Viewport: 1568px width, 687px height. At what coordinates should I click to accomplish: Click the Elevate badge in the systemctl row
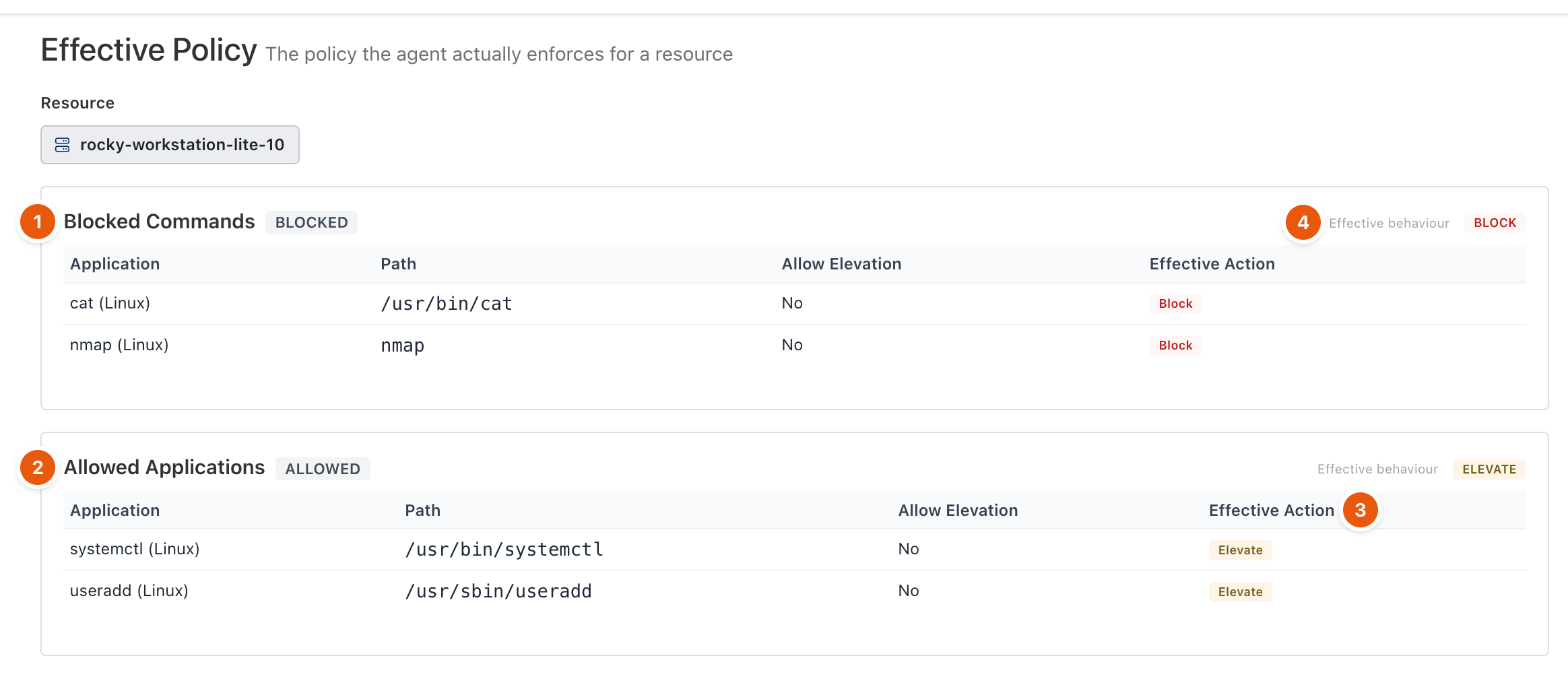[1240, 550]
